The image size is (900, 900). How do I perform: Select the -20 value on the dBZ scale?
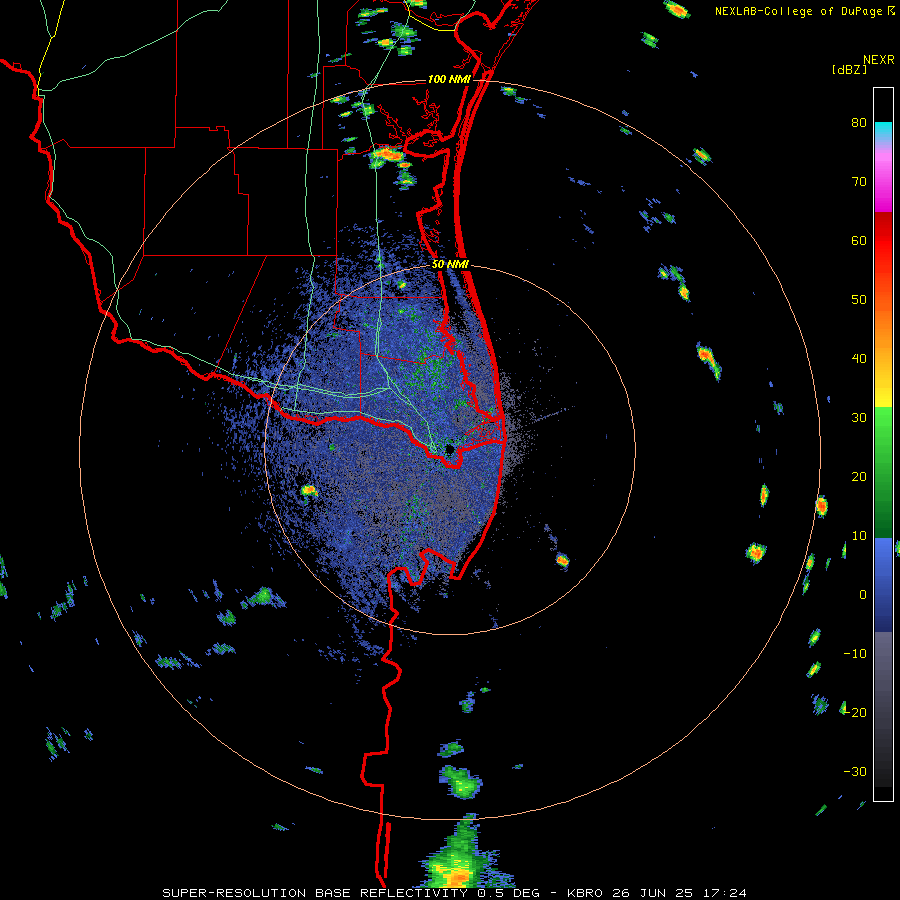855,713
